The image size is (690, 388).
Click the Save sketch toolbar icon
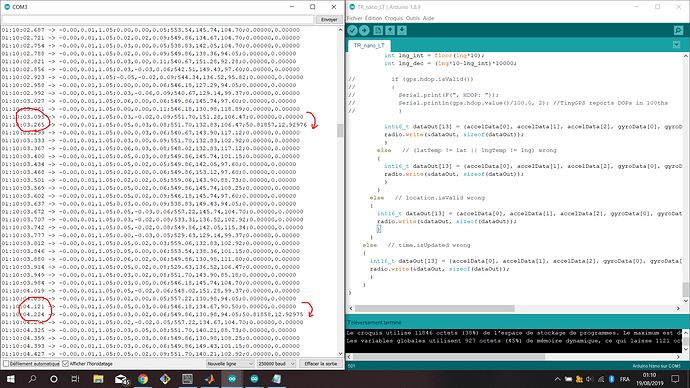[402, 30]
